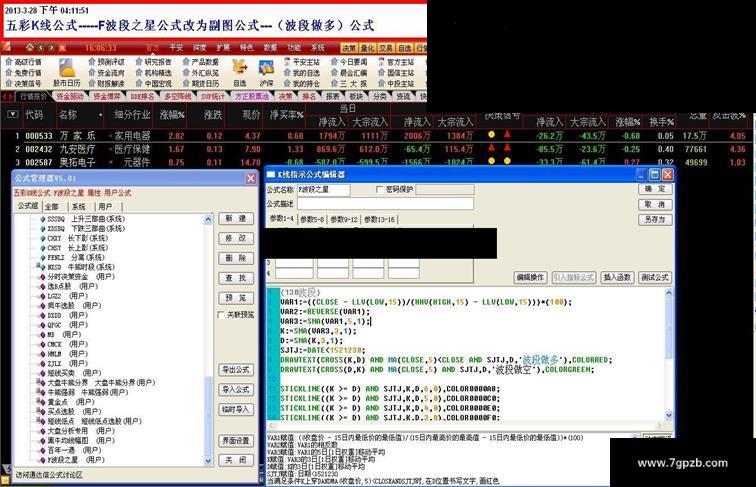Open 外汇纵览 shortcut in the toolbar
This screenshot has width=756, height=487.
click(201, 72)
